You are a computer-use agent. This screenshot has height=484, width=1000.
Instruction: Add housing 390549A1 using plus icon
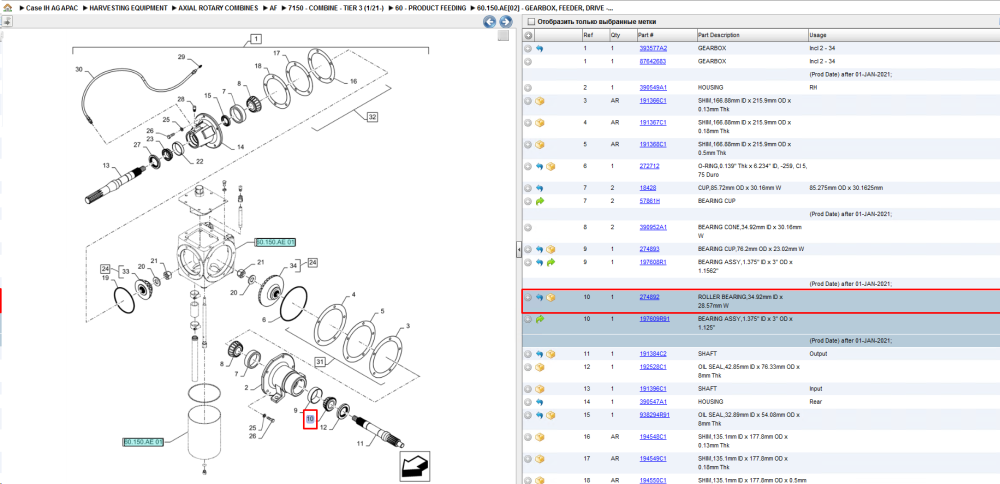point(528,87)
